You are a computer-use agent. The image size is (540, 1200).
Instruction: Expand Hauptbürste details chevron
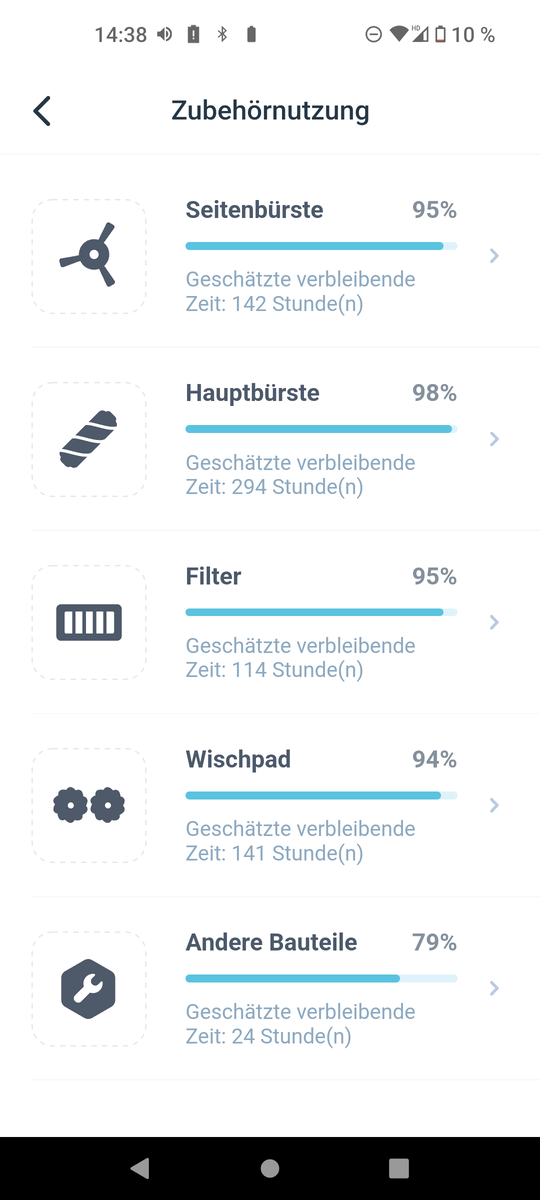494,439
